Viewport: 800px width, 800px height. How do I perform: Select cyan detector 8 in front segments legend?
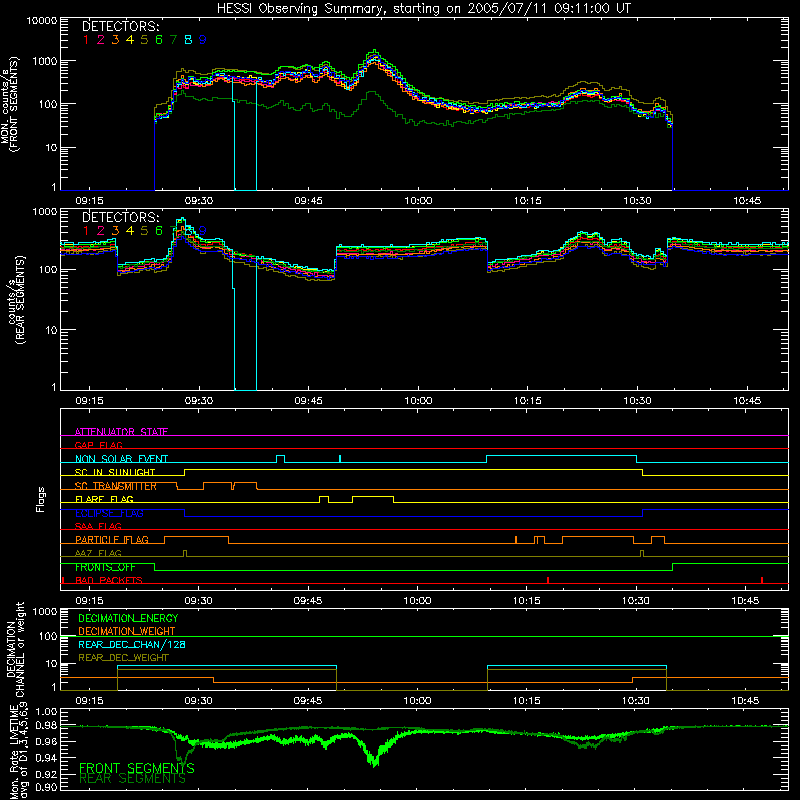click(x=188, y=40)
